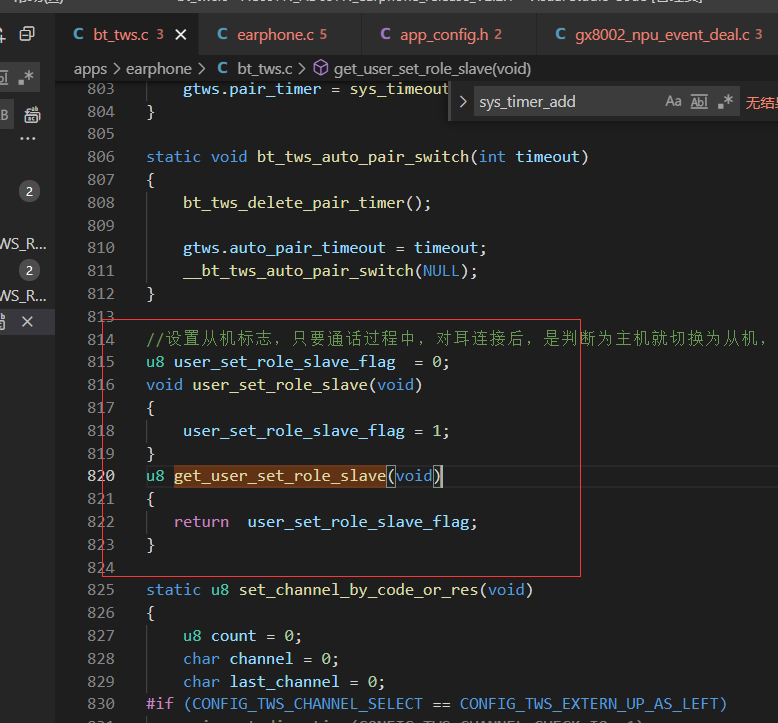Toggle regex option in sidebar search

(26, 77)
